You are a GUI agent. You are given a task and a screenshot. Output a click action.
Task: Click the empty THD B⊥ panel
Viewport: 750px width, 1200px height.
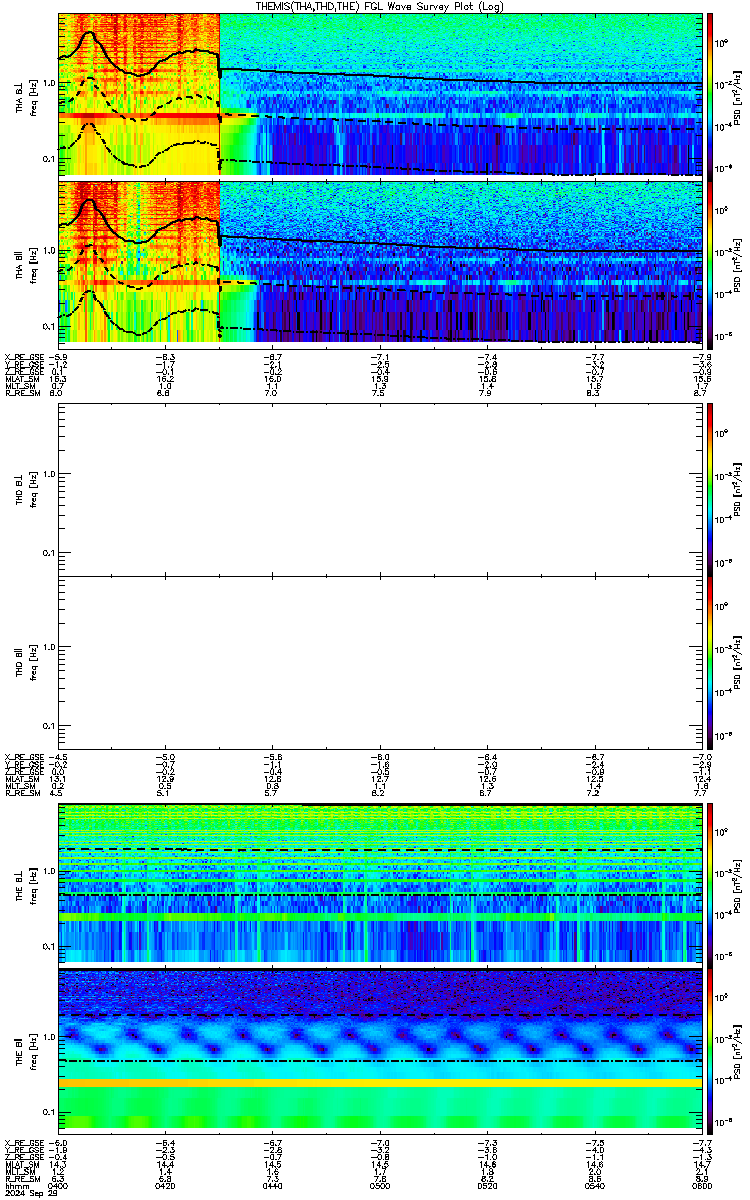[380, 489]
